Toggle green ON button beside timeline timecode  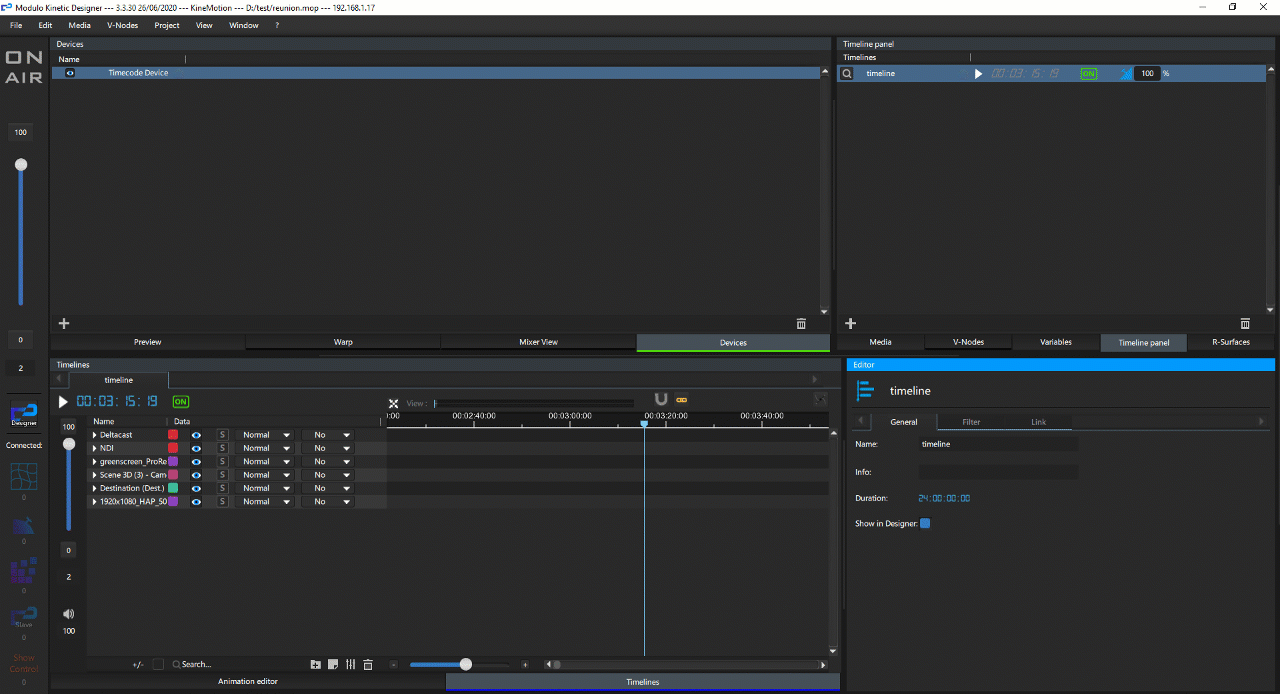click(181, 401)
